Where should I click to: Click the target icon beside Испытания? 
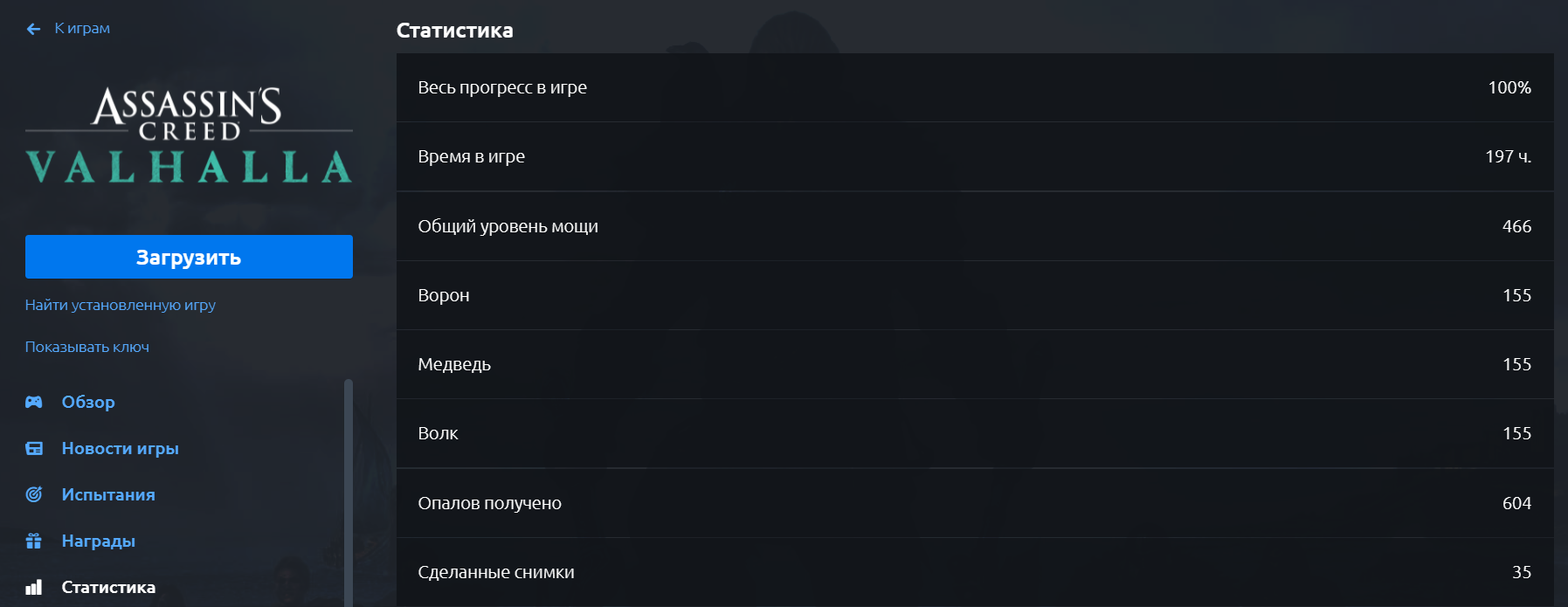(34, 494)
